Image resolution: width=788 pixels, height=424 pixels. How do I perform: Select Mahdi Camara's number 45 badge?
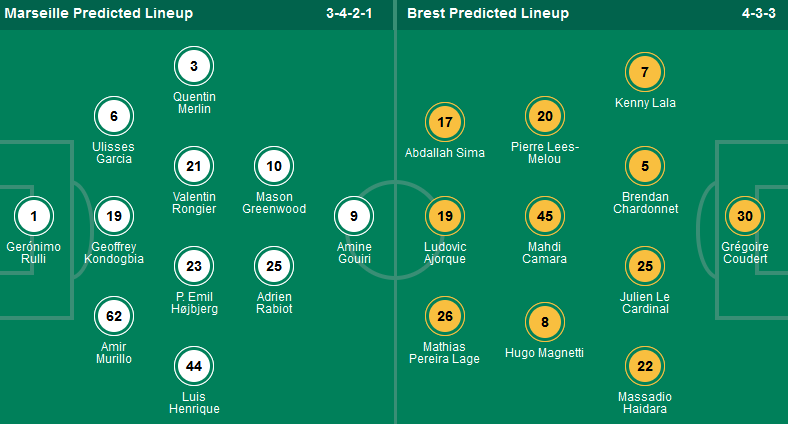tap(545, 216)
